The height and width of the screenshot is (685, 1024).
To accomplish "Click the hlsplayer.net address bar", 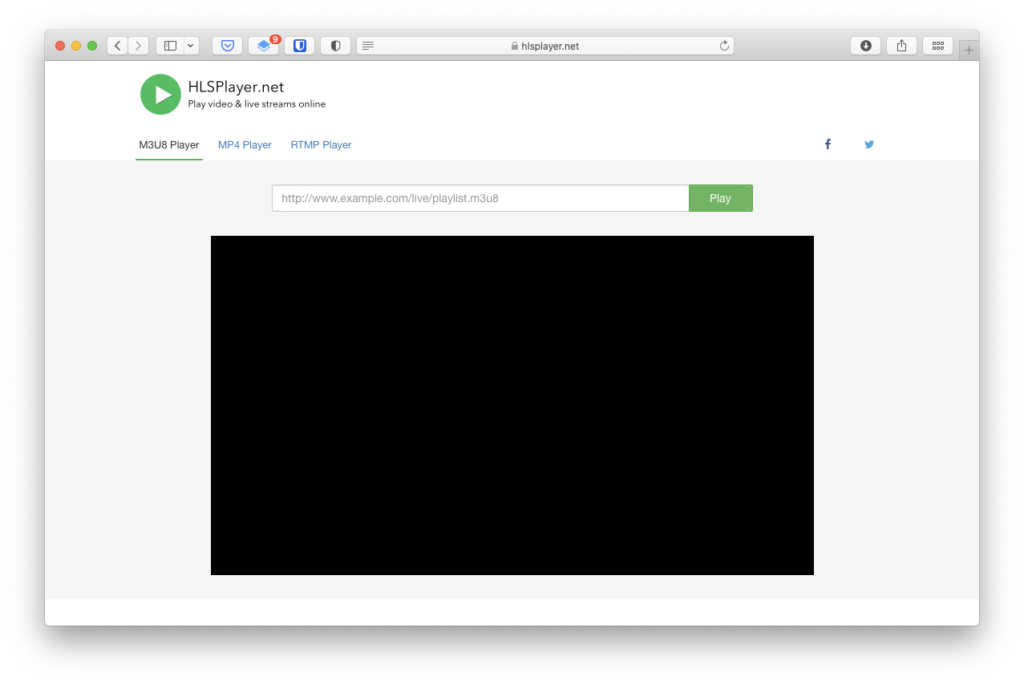I will click(545, 46).
